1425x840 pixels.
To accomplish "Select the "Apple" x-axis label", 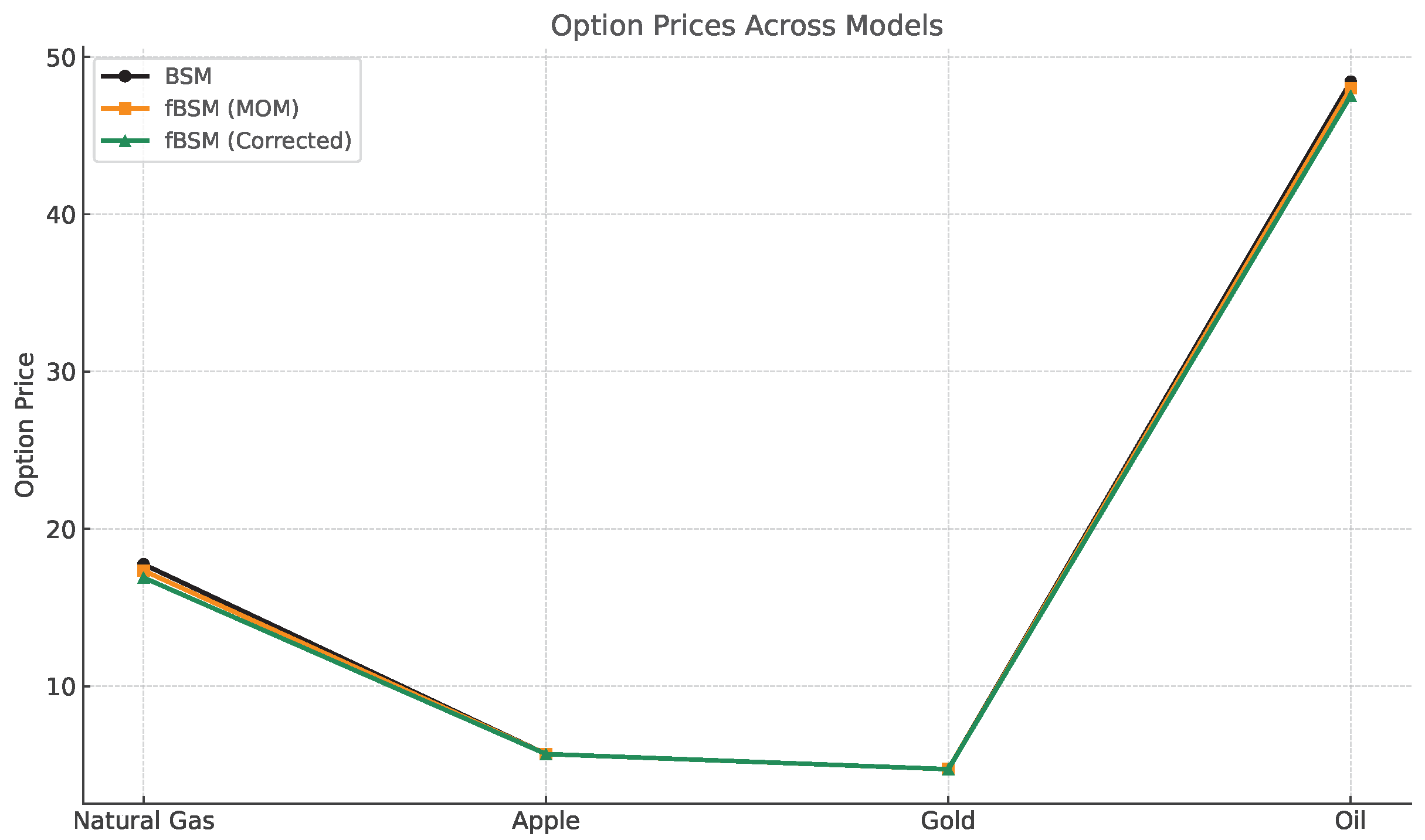I will tap(546, 821).
